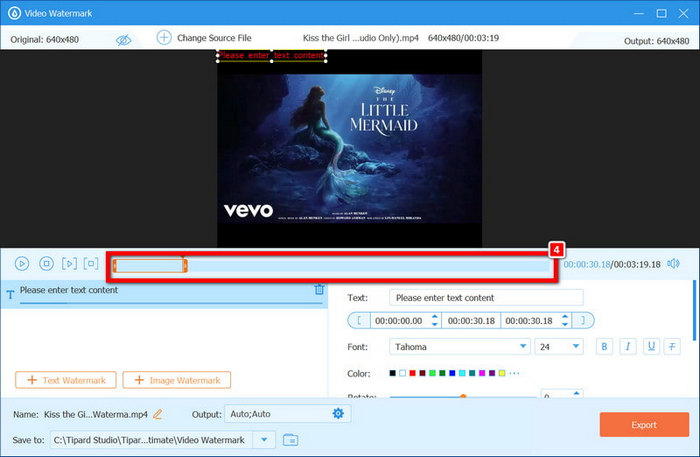
Task: Click the Output Auto;Auto field
Action: coord(288,414)
